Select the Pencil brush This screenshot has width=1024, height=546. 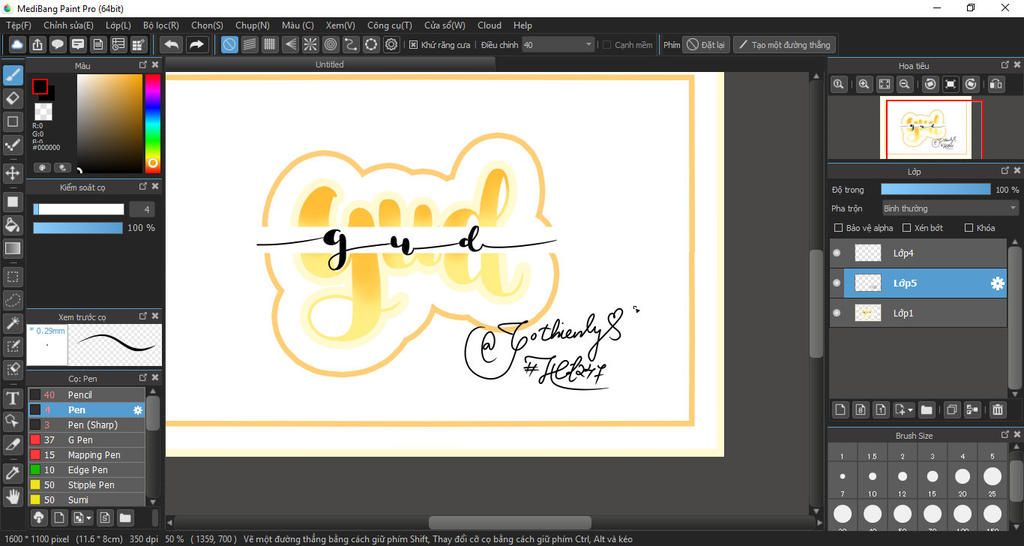tap(86, 394)
